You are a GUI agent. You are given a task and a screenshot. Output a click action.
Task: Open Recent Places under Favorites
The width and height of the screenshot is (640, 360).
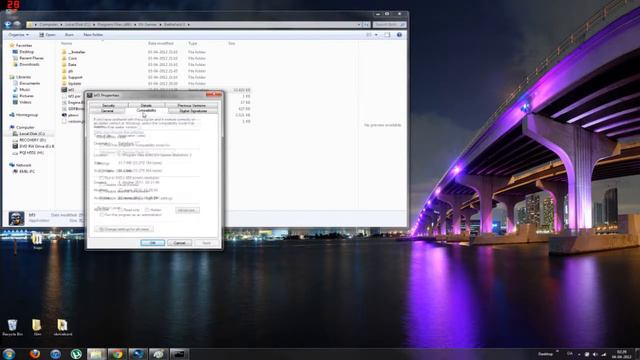click(31, 58)
